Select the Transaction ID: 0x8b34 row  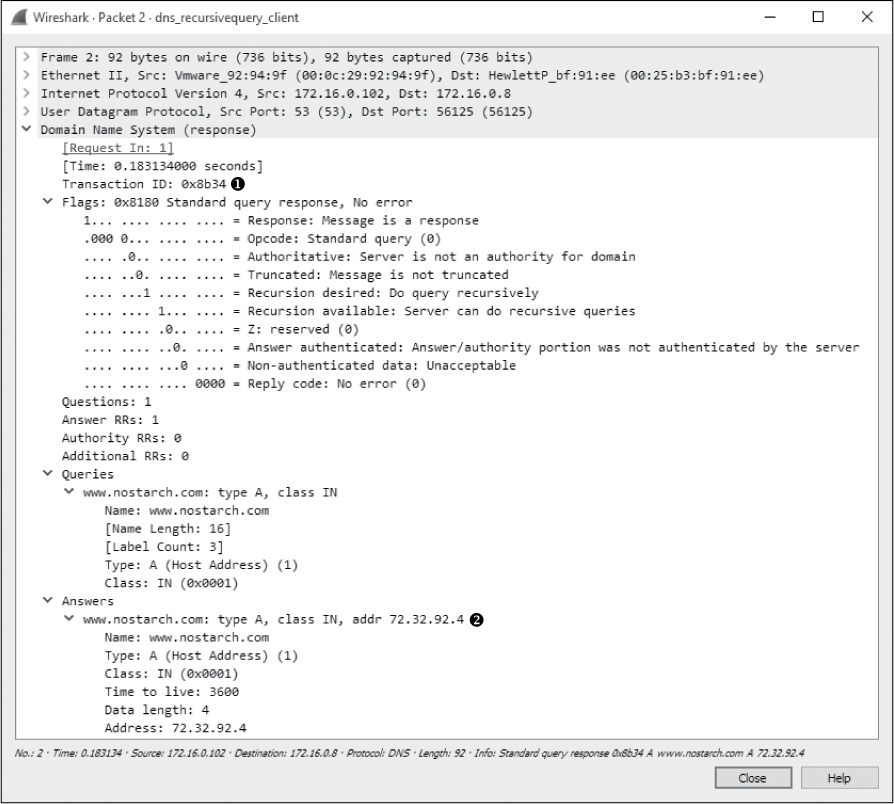click(144, 184)
